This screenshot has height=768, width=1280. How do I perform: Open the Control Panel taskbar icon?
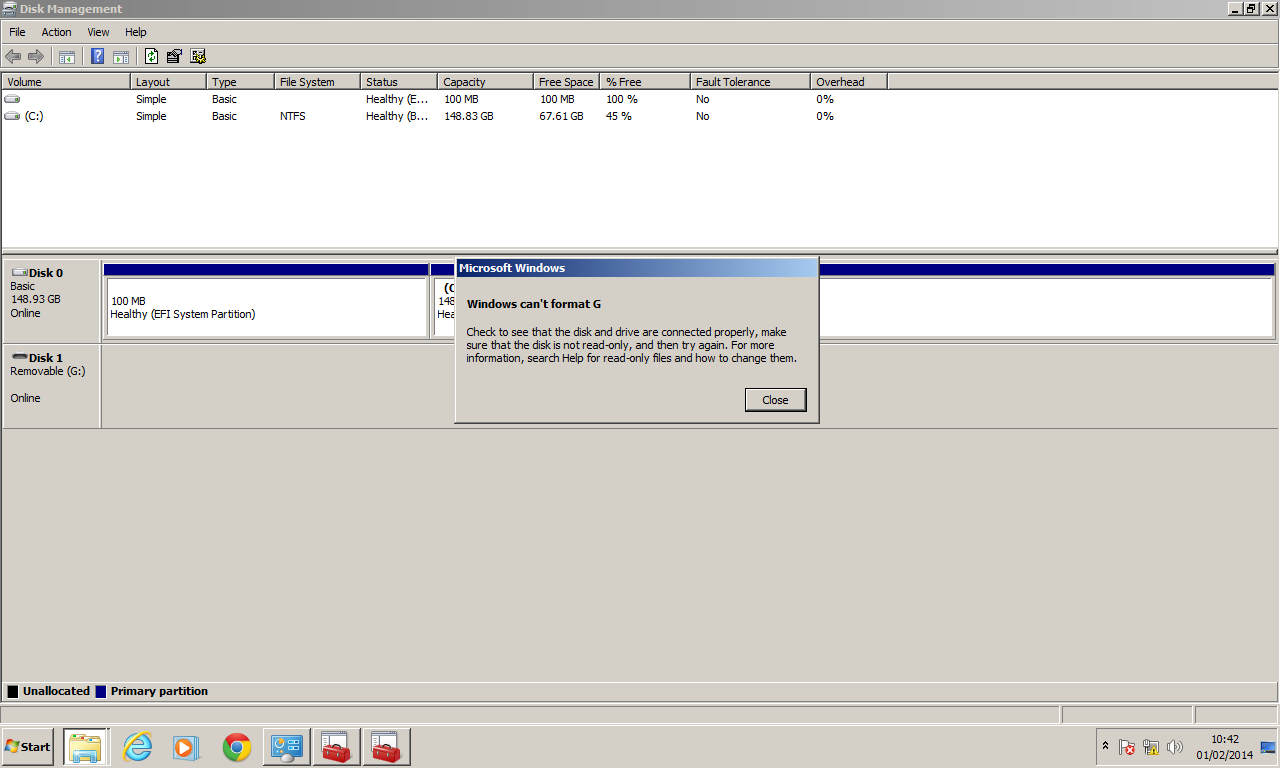click(x=287, y=747)
